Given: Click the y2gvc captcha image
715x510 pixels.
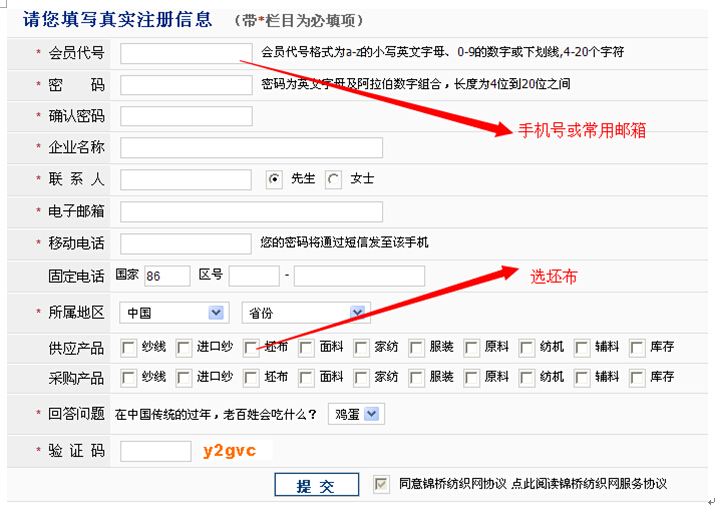Looking at the screenshot, I should (x=229, y=451).
